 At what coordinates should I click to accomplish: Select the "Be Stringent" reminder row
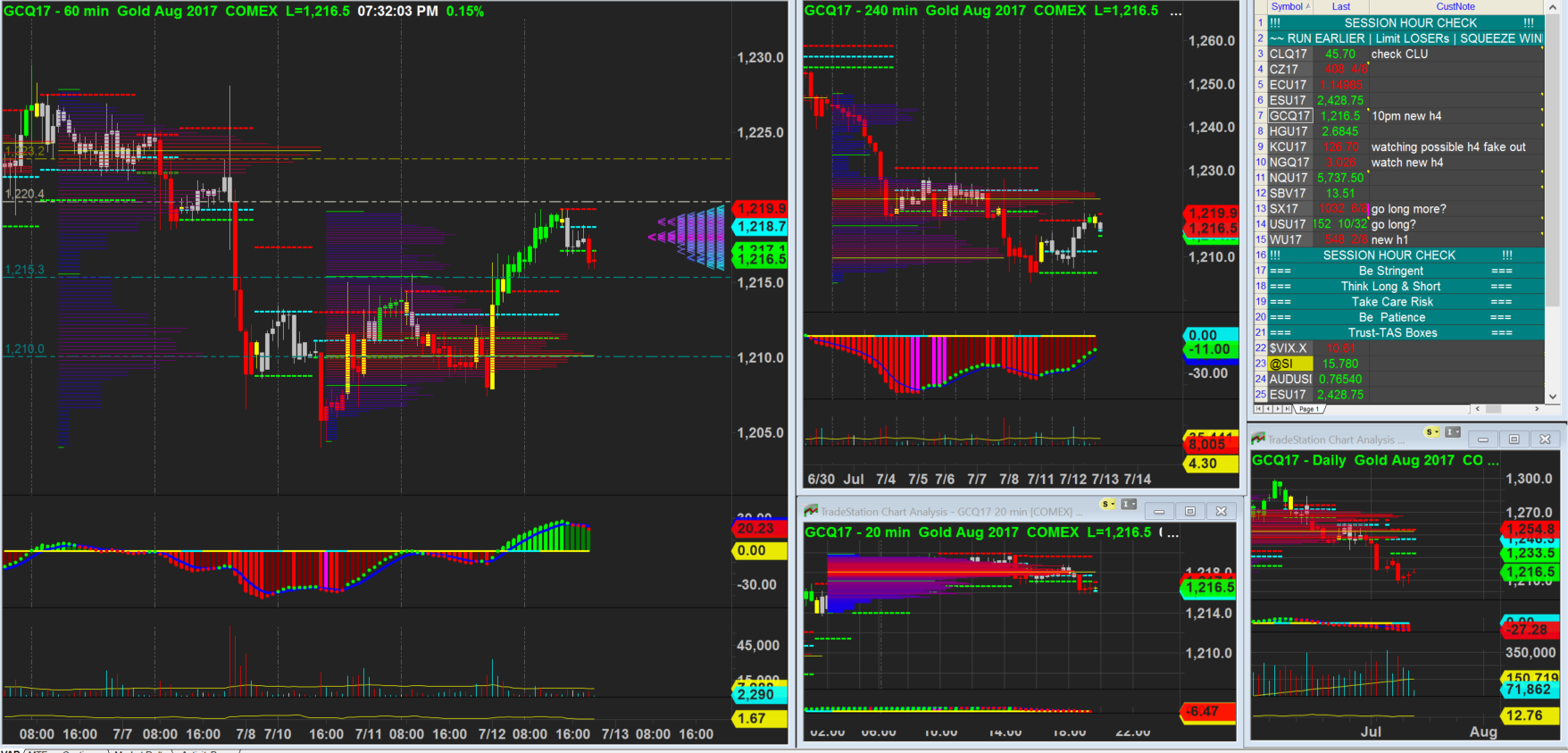1406,271
